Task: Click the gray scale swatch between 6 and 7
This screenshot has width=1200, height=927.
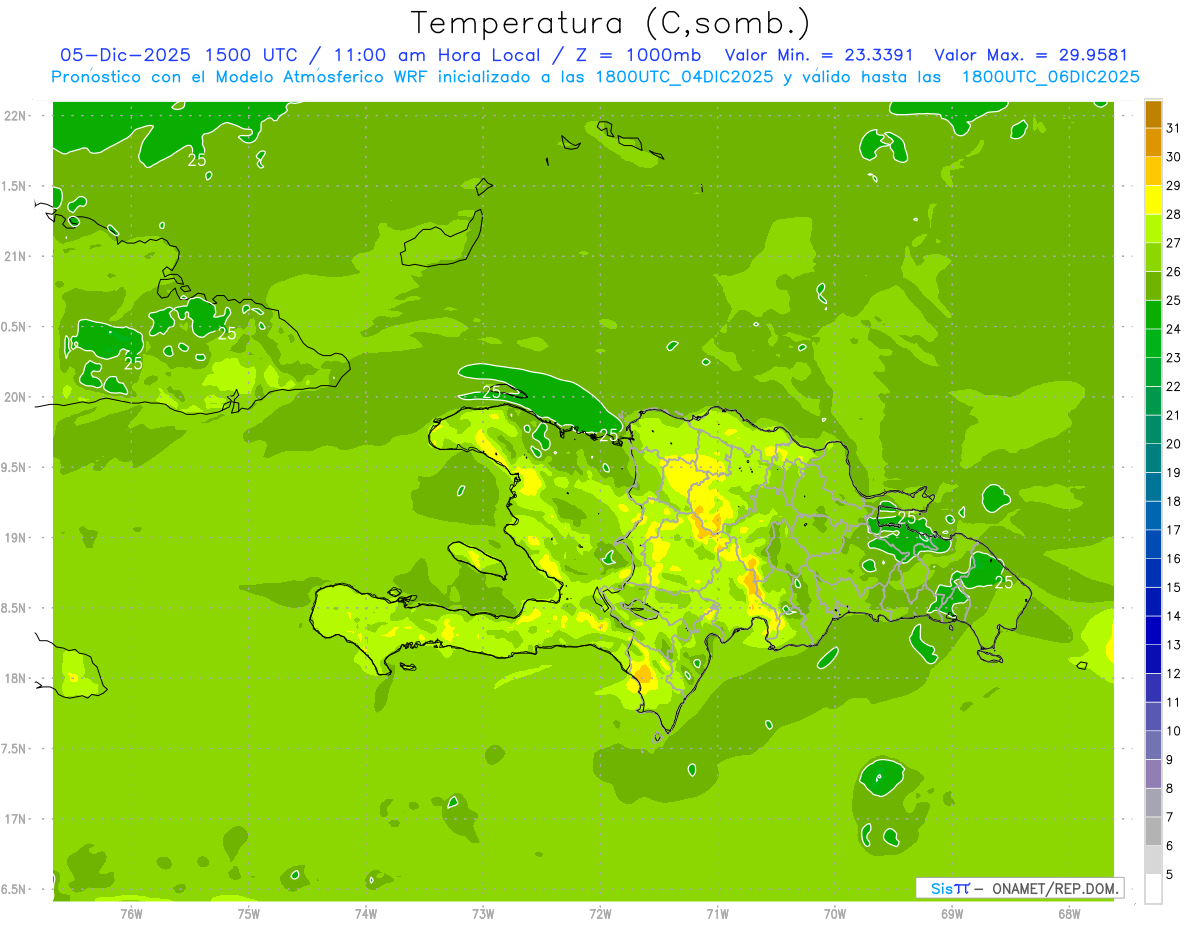Action: [1153, 831]
